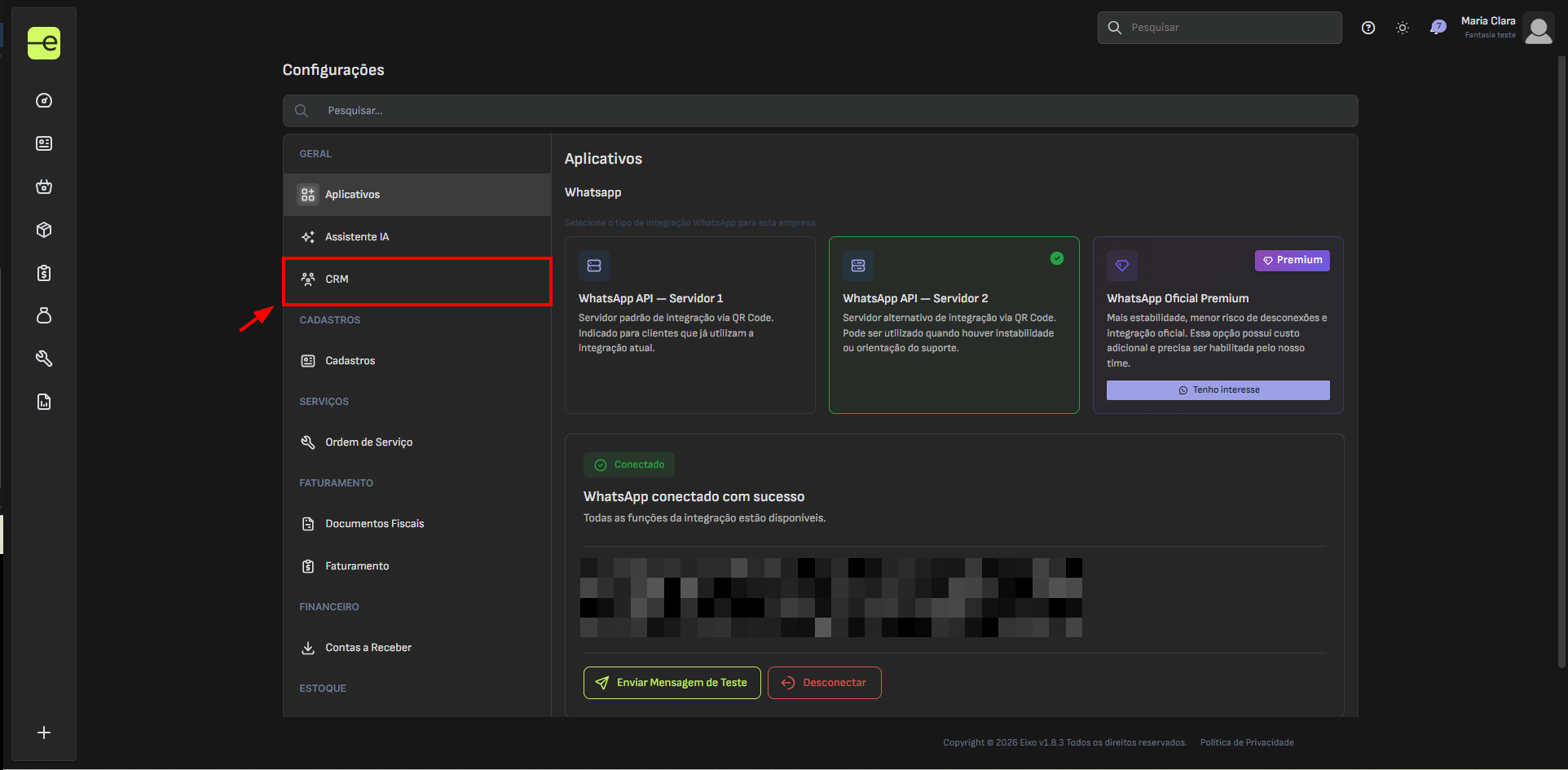This screenshot has height=770, width=1568.
Task: Click the page scrollbar on the right
Action: 1561,363
